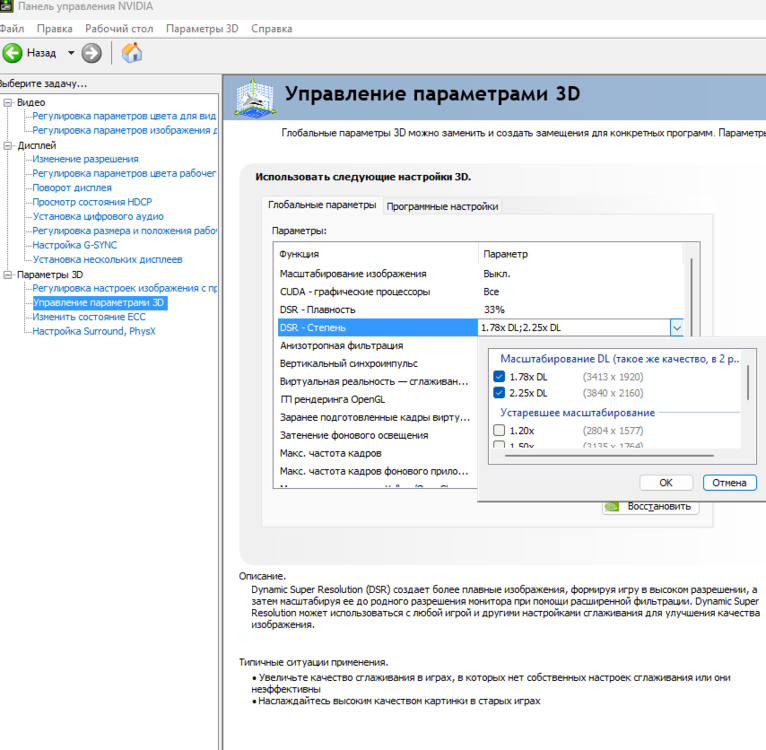Viewport: 766px width, 750px height.
Task: Uncheck the 1.78x DL checkbox
Action: click(x=499, y=377)
